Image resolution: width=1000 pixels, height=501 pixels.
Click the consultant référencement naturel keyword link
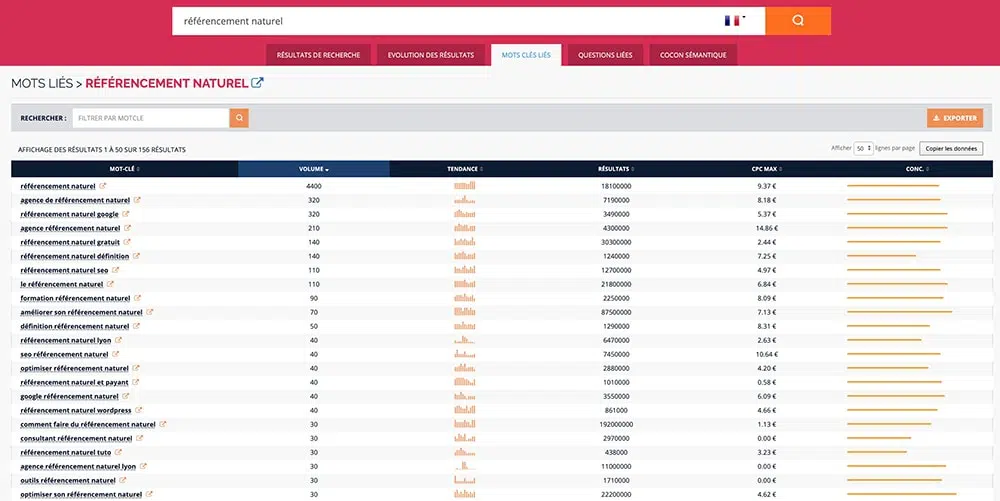pos(77,439)
